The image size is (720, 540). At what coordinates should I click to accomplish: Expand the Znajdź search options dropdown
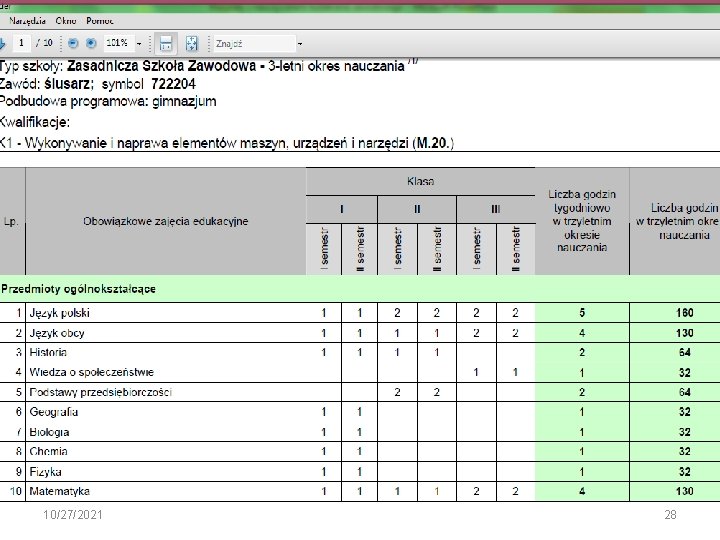point(300,44)
